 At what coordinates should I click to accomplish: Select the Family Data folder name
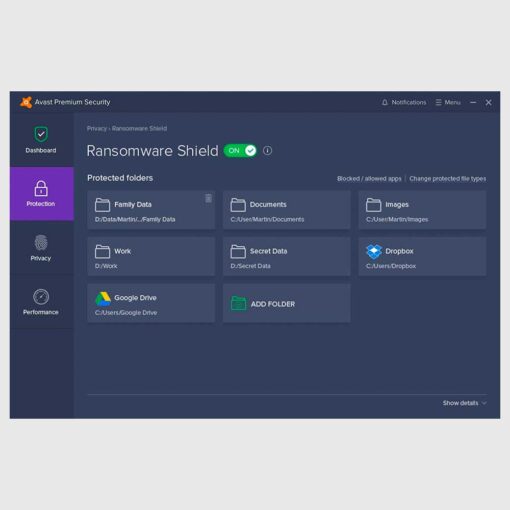[133, 204]
